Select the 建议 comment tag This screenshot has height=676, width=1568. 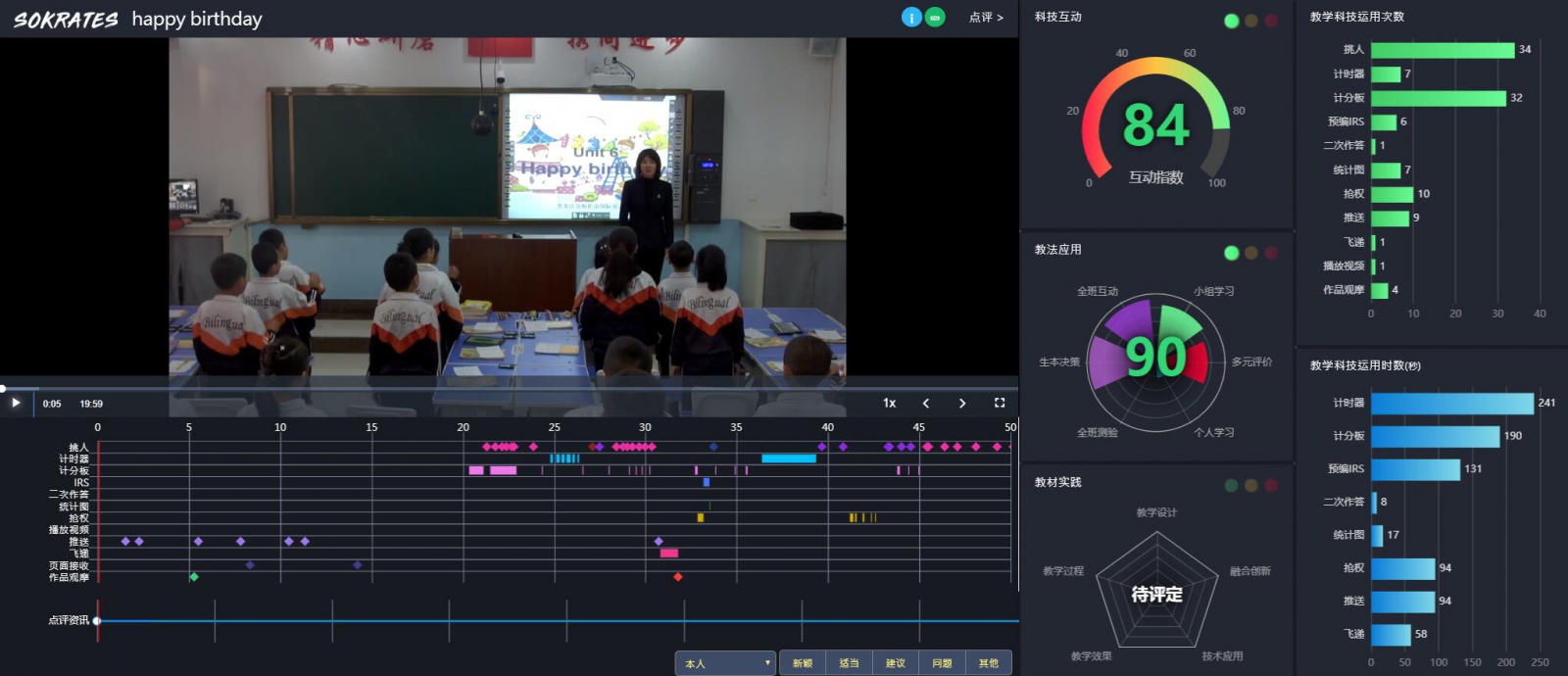click(x=896, y=663)
